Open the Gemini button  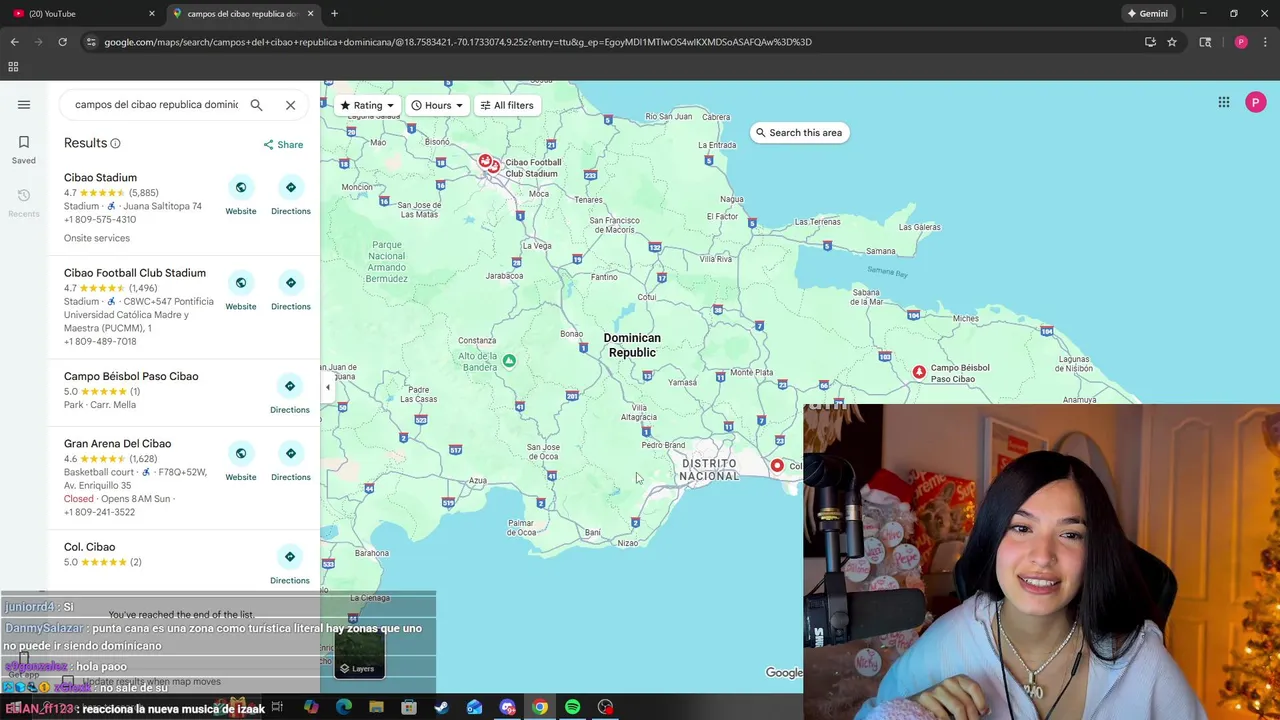click(1147, 13)
